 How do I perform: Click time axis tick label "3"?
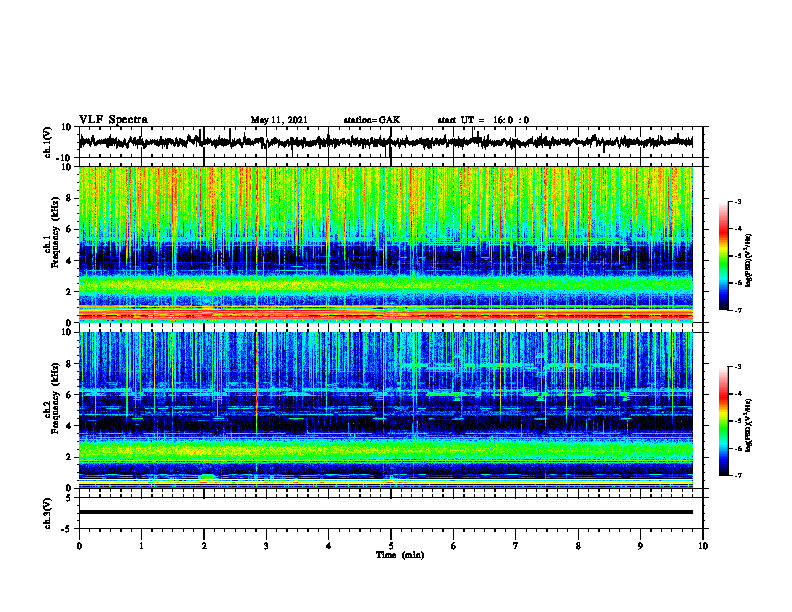coord(266,546)
